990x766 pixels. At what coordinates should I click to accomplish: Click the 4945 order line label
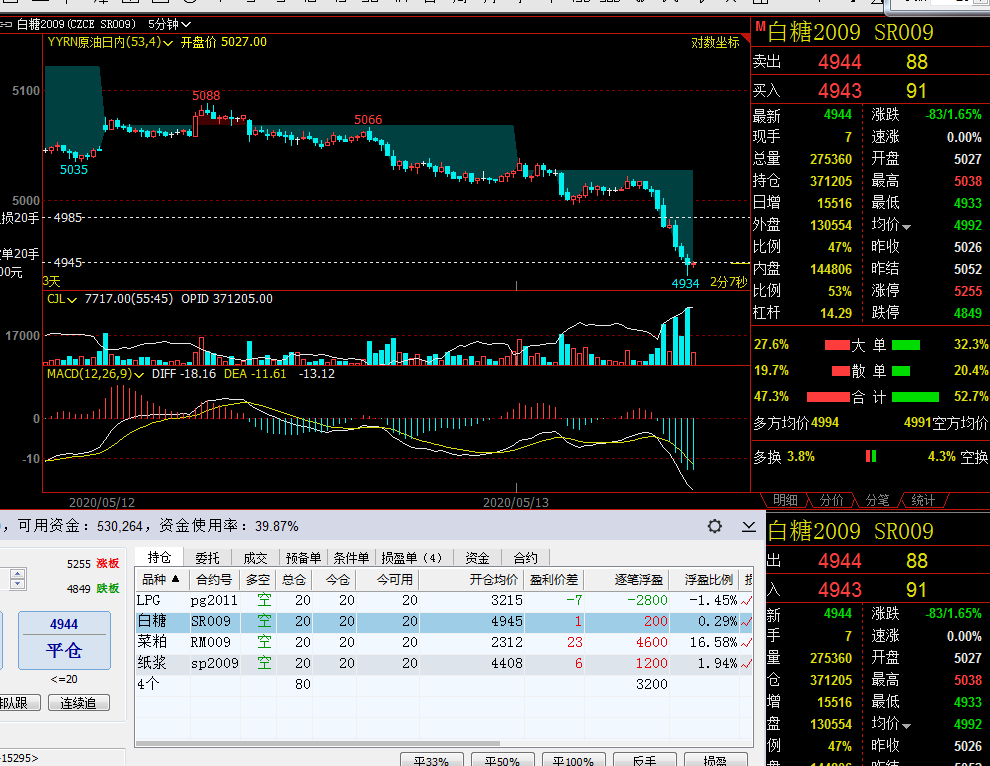pyautogui.click(x=68, y=263)
